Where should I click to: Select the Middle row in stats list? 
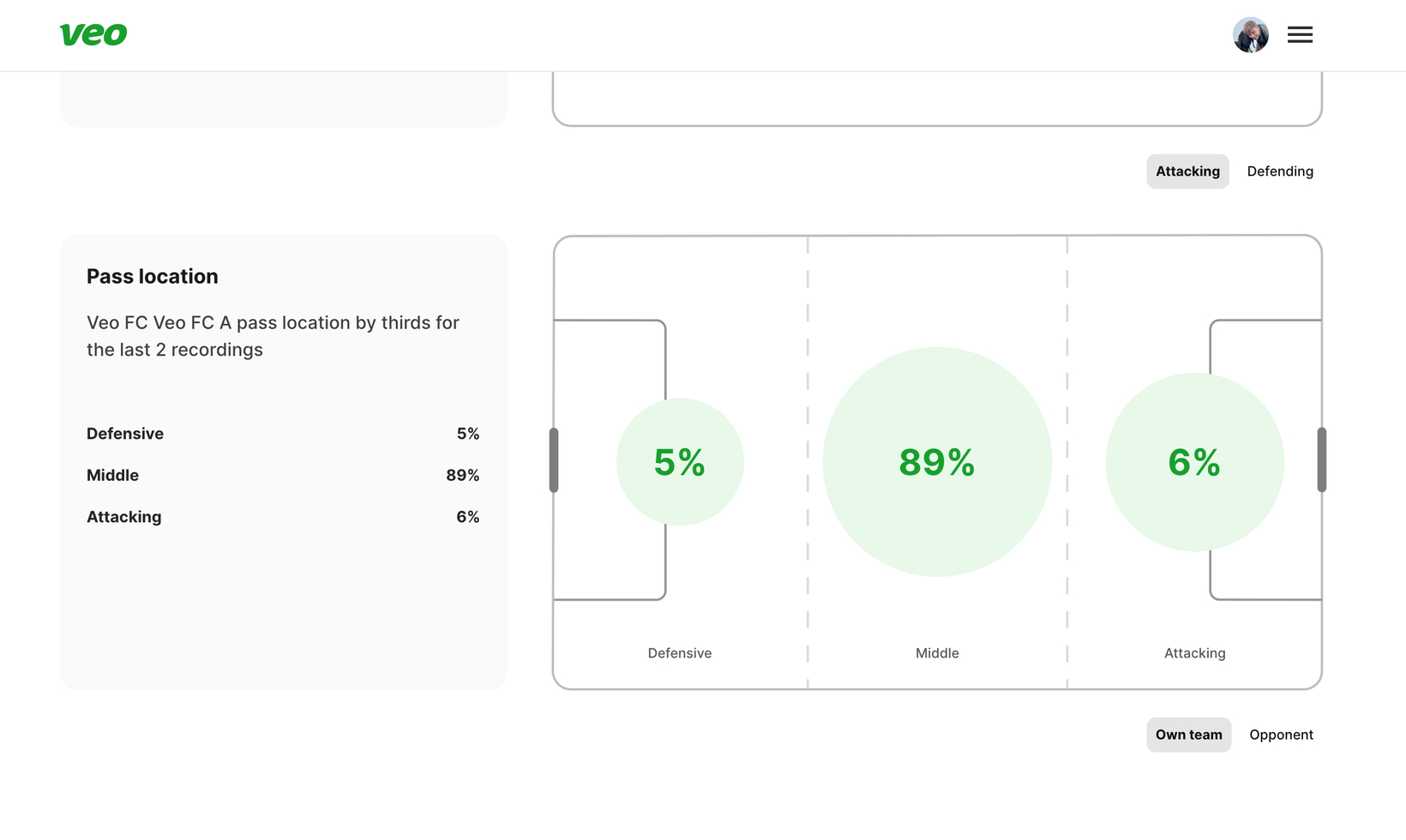tap(282, 475)
